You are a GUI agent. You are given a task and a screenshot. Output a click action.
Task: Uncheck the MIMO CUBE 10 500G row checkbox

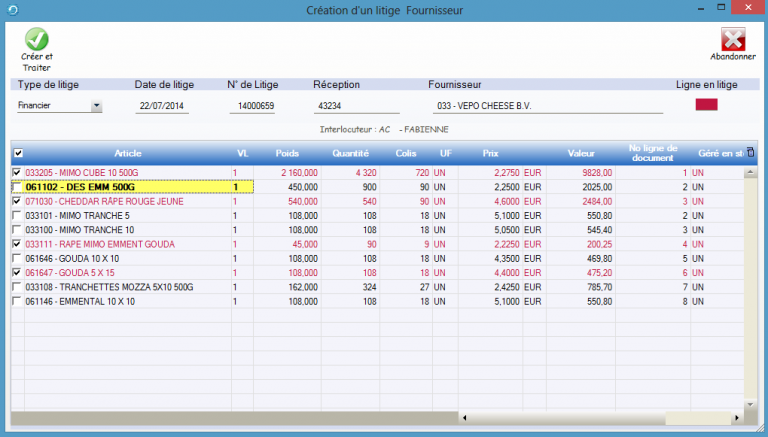pos(17,173)
